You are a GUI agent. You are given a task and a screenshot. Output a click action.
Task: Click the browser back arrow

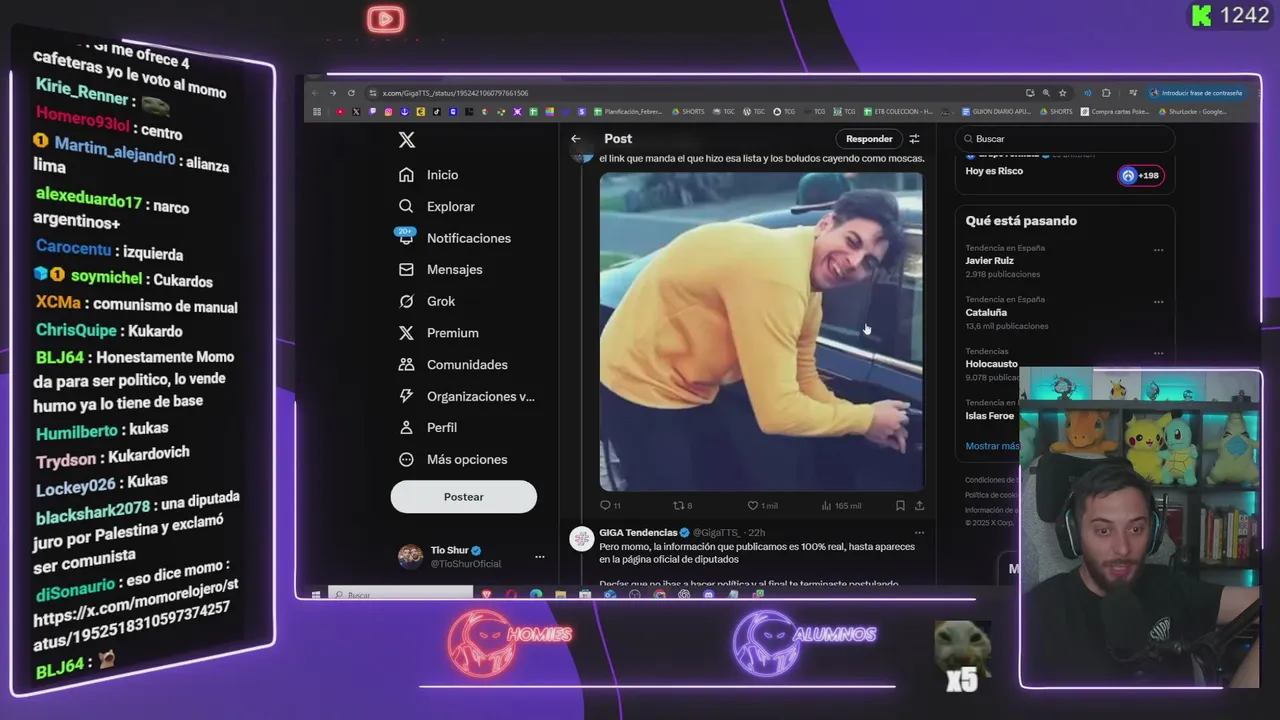point(315,93)
